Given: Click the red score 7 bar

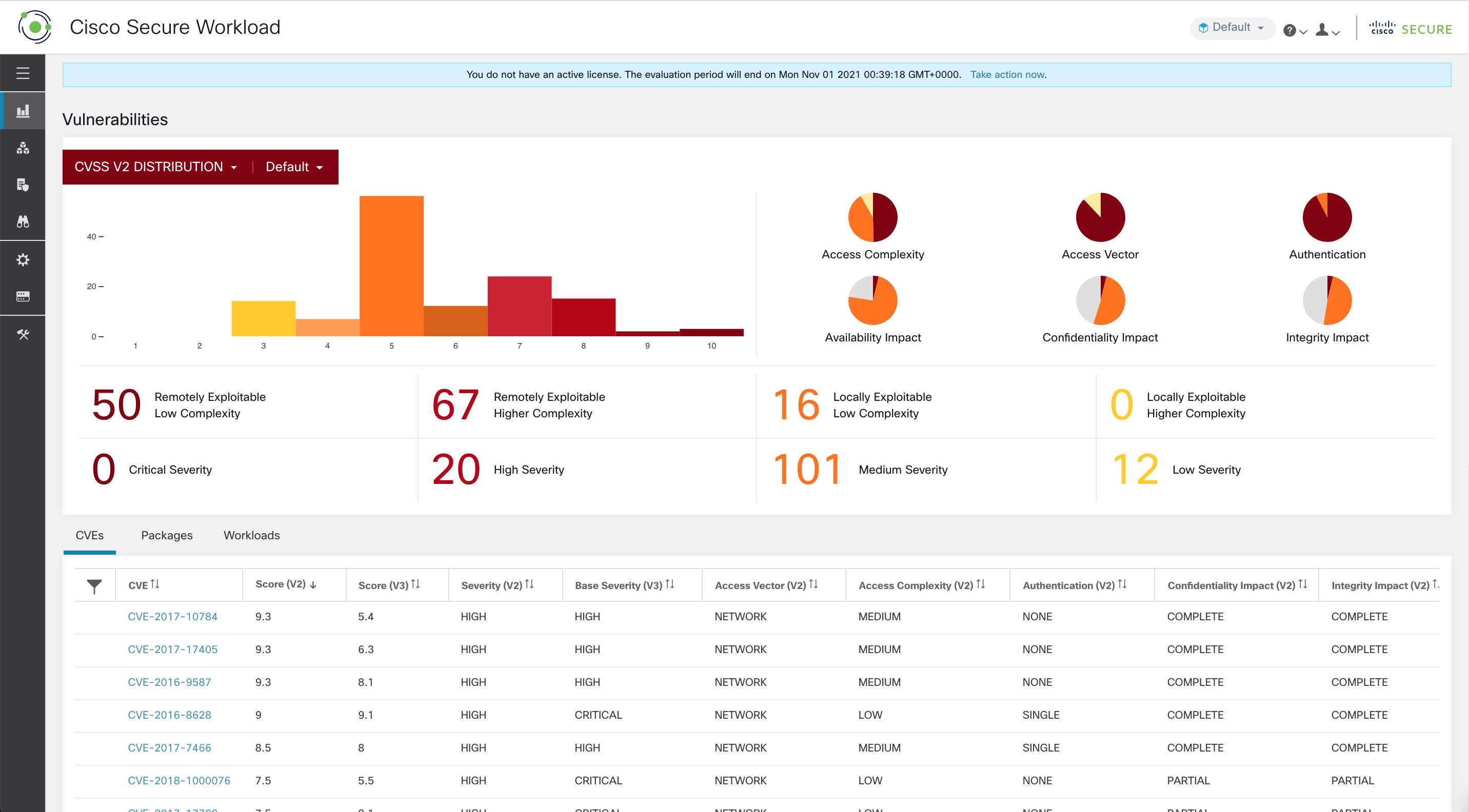Looking at the screenshot, I should tap(520, 307).
